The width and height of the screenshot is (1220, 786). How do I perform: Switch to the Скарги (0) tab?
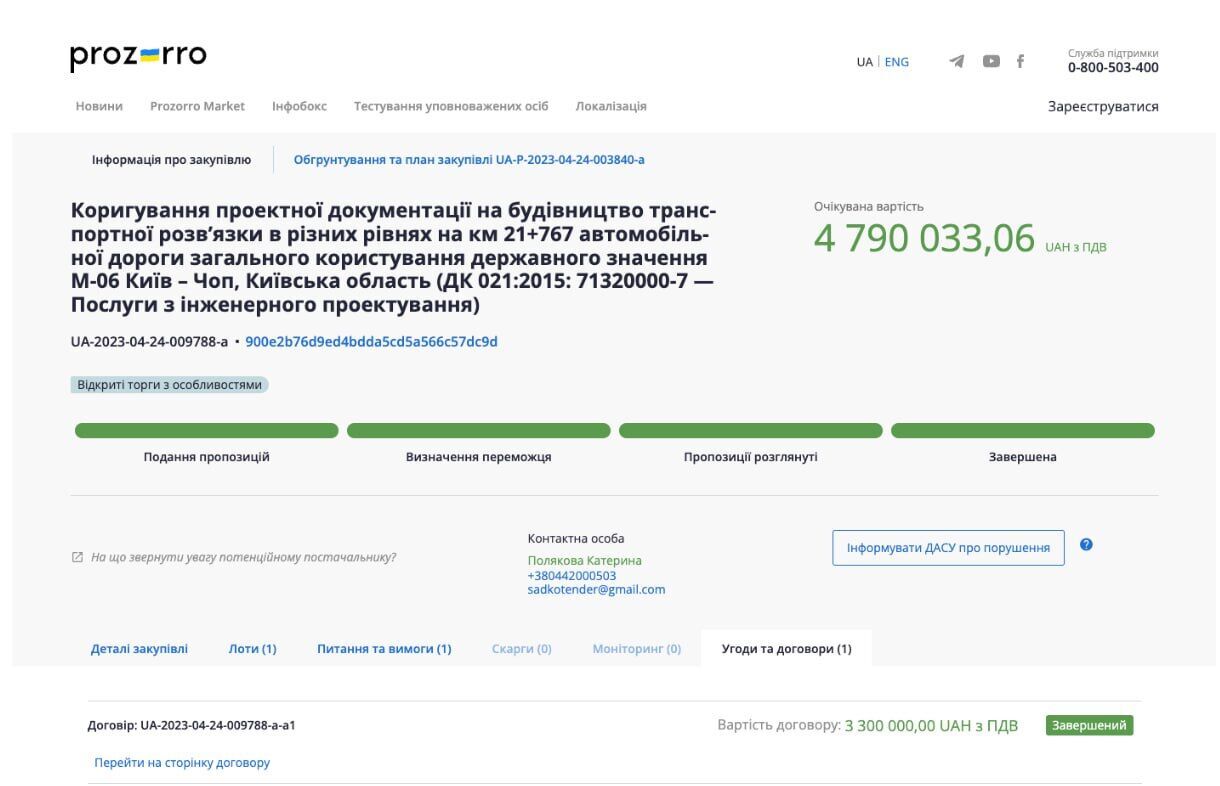[522, 649]
